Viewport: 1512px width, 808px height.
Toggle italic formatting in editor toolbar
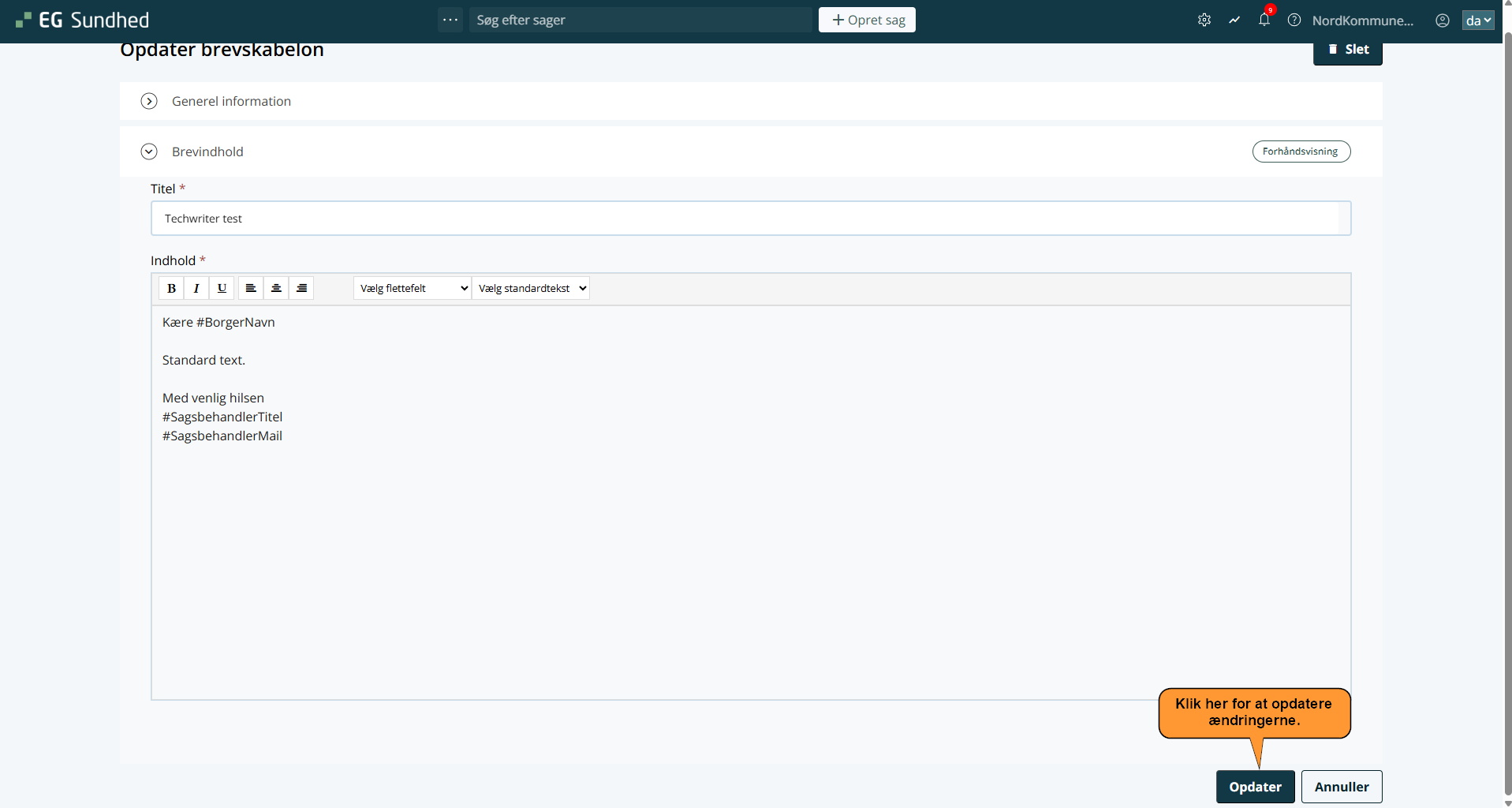(x=196, y=288)
